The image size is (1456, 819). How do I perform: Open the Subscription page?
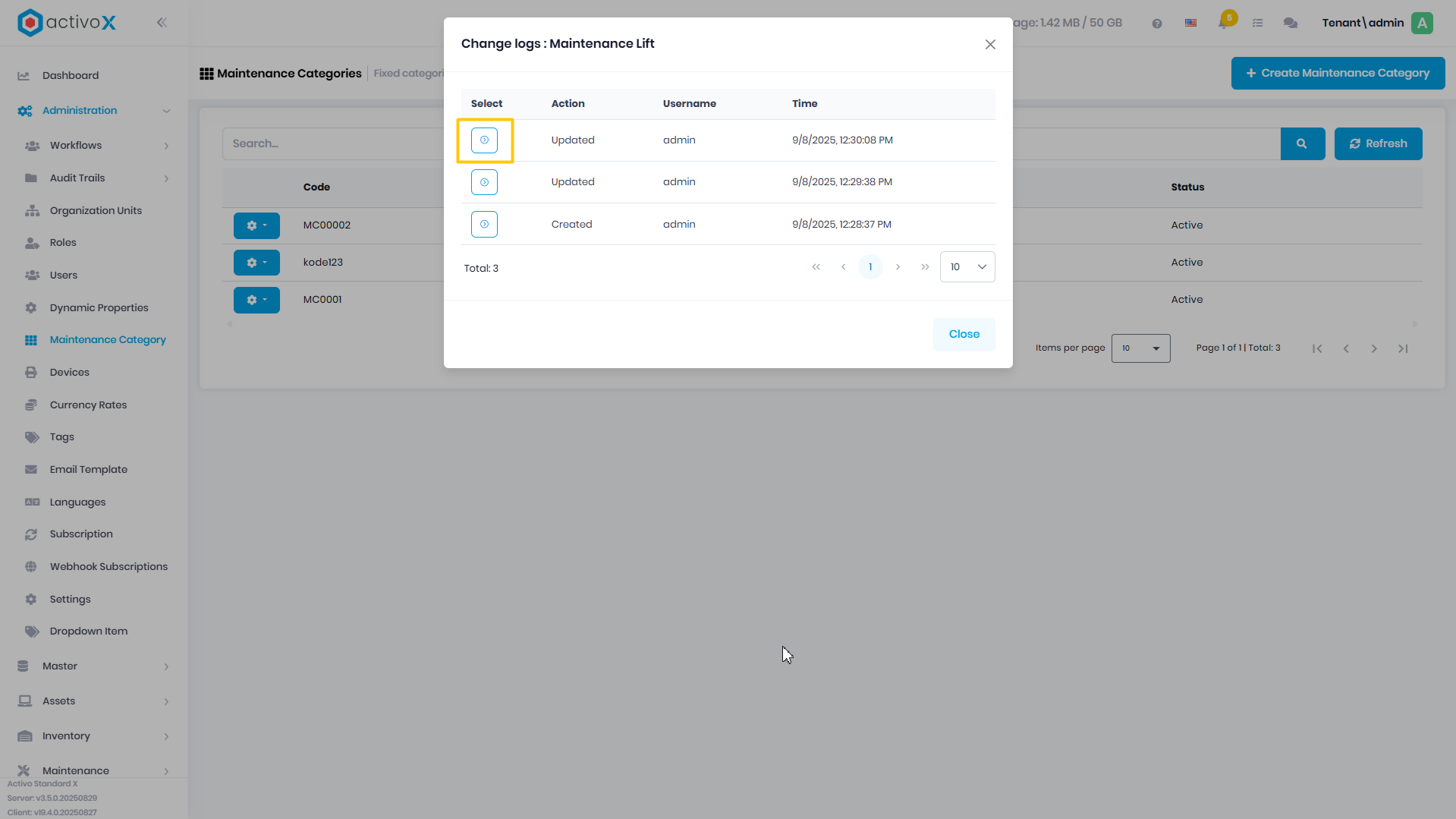[81, 534]
